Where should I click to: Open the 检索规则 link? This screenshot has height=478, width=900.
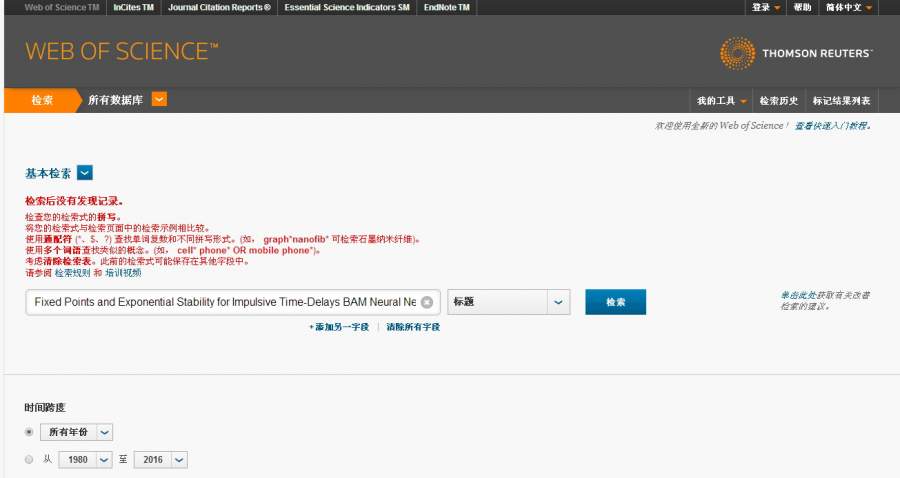coord(73,273)
